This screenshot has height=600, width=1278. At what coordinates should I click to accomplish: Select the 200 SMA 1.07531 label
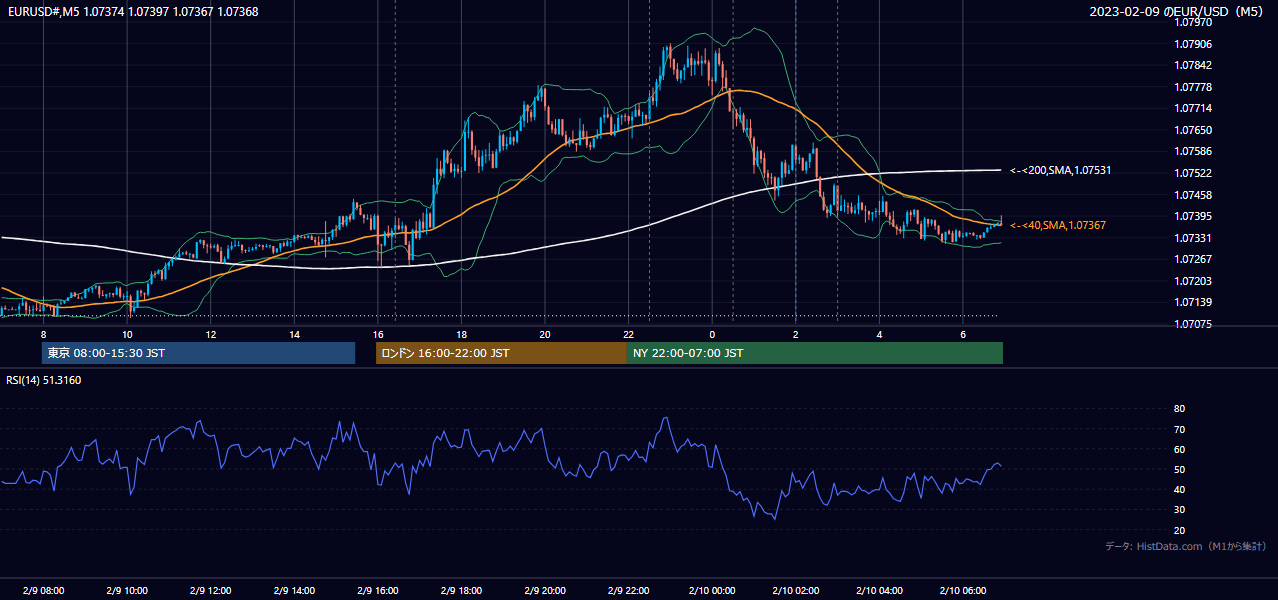(1061, 170)
